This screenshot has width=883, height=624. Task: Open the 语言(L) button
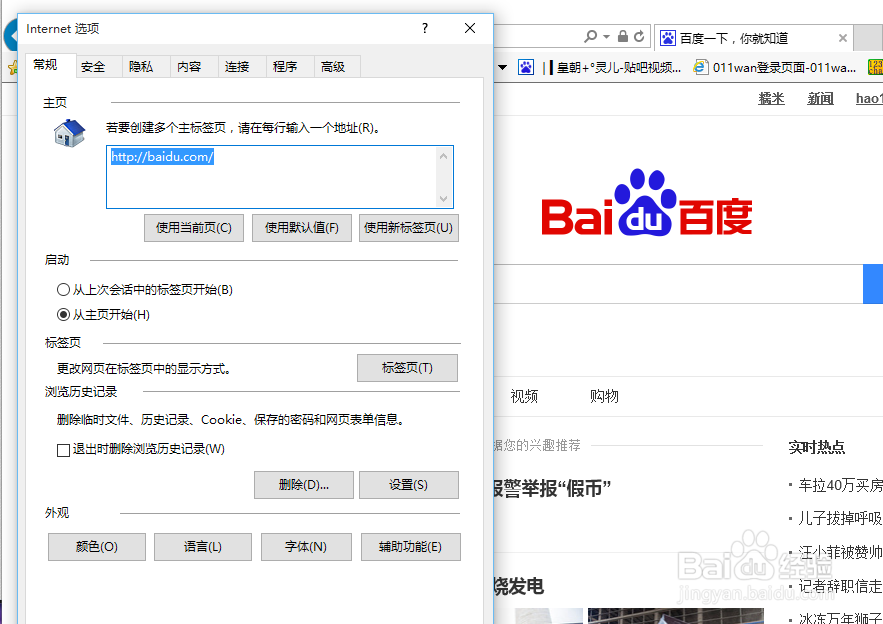(203, 547)
